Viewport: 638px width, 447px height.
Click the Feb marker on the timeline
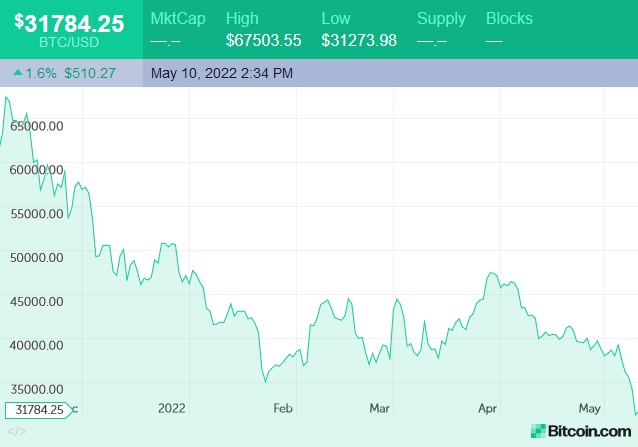click(x=283, y=408)
